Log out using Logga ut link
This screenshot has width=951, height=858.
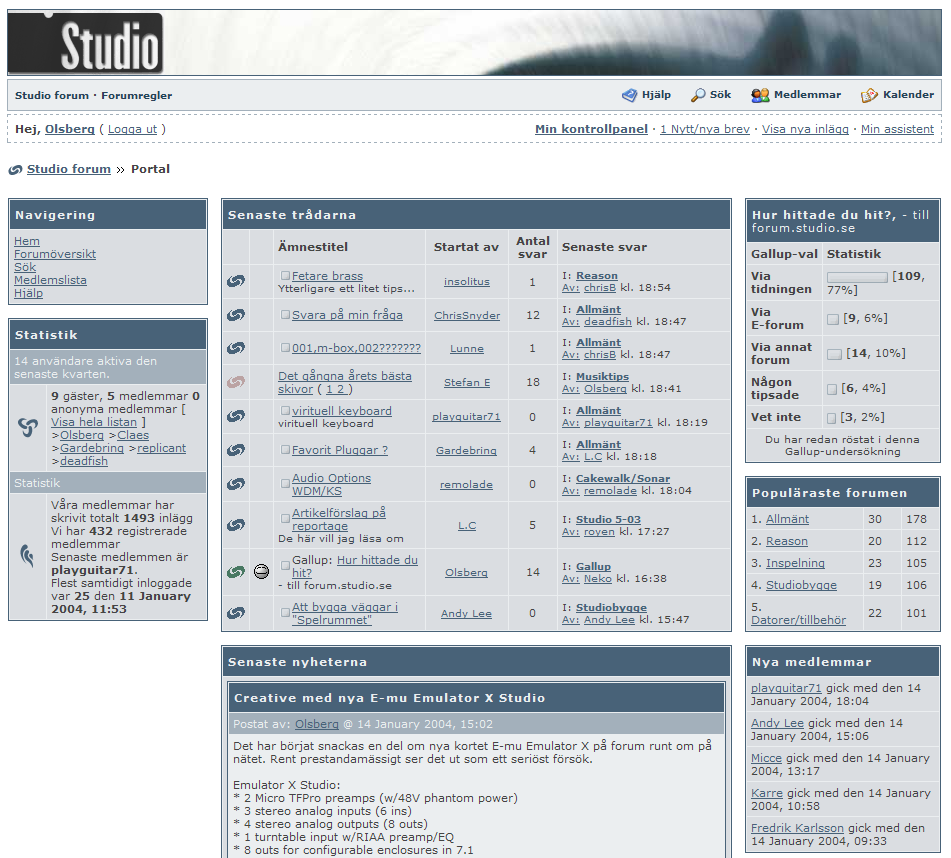coord(132,129)
